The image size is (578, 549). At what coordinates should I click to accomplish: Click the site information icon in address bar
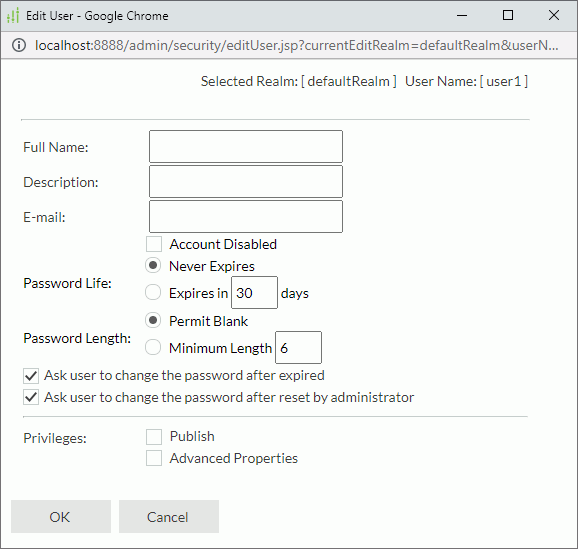19,45
